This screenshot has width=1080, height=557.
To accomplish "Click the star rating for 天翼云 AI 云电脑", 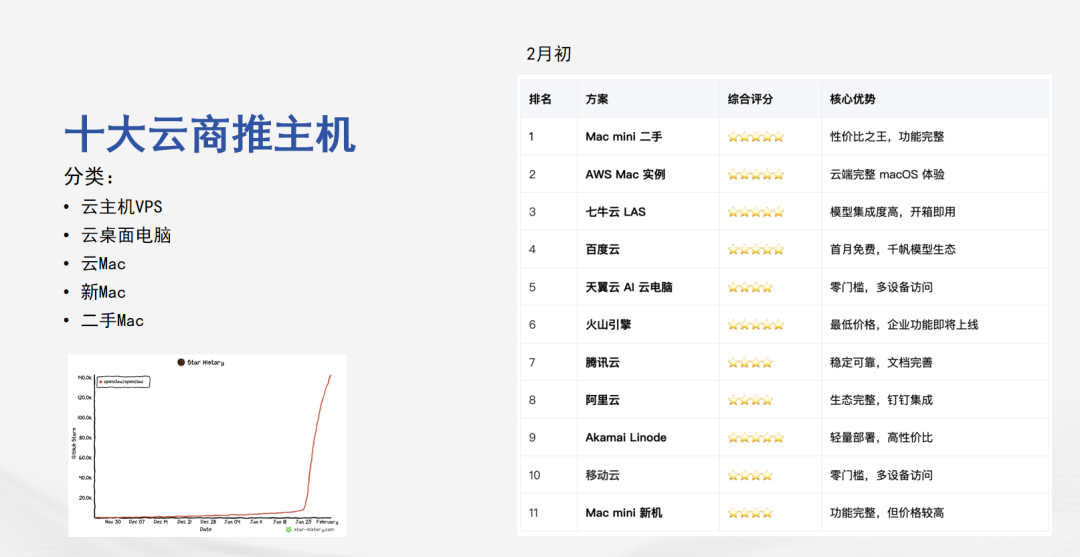I will tap(750, 287).
